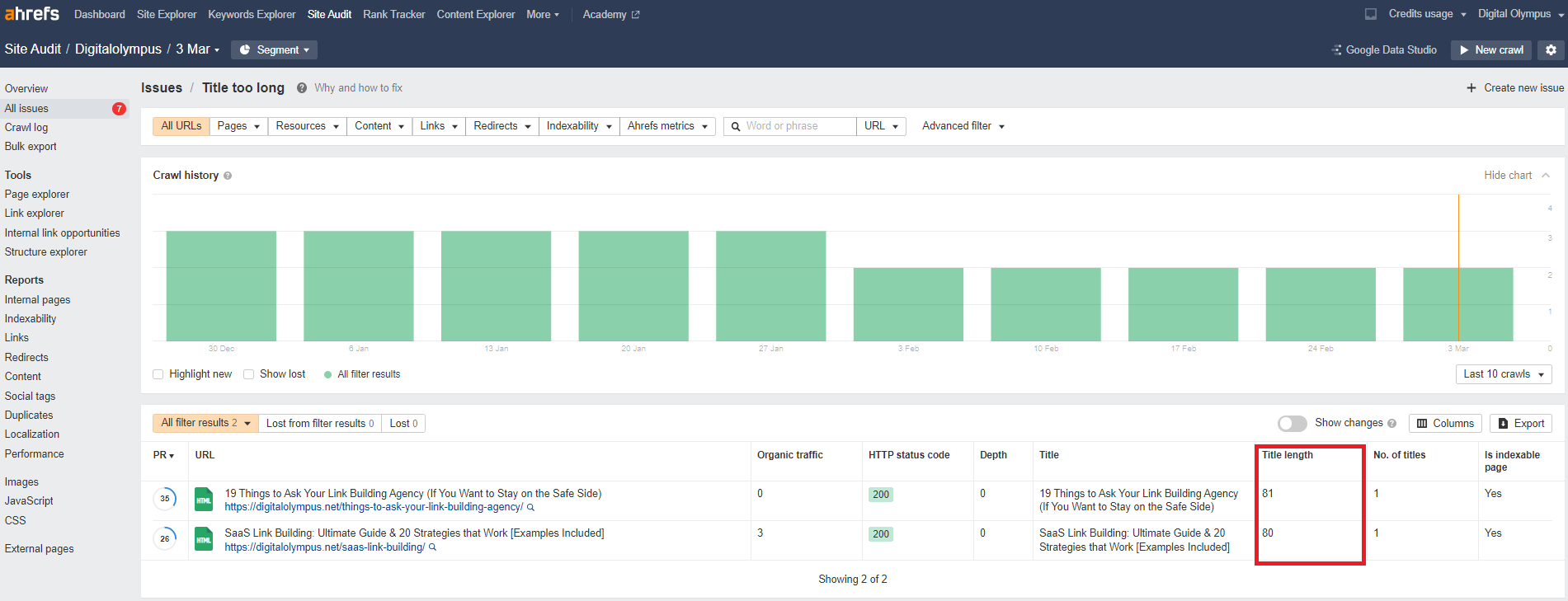
Task: Click the external link icon next to Academy
Action: coord(635,15)
